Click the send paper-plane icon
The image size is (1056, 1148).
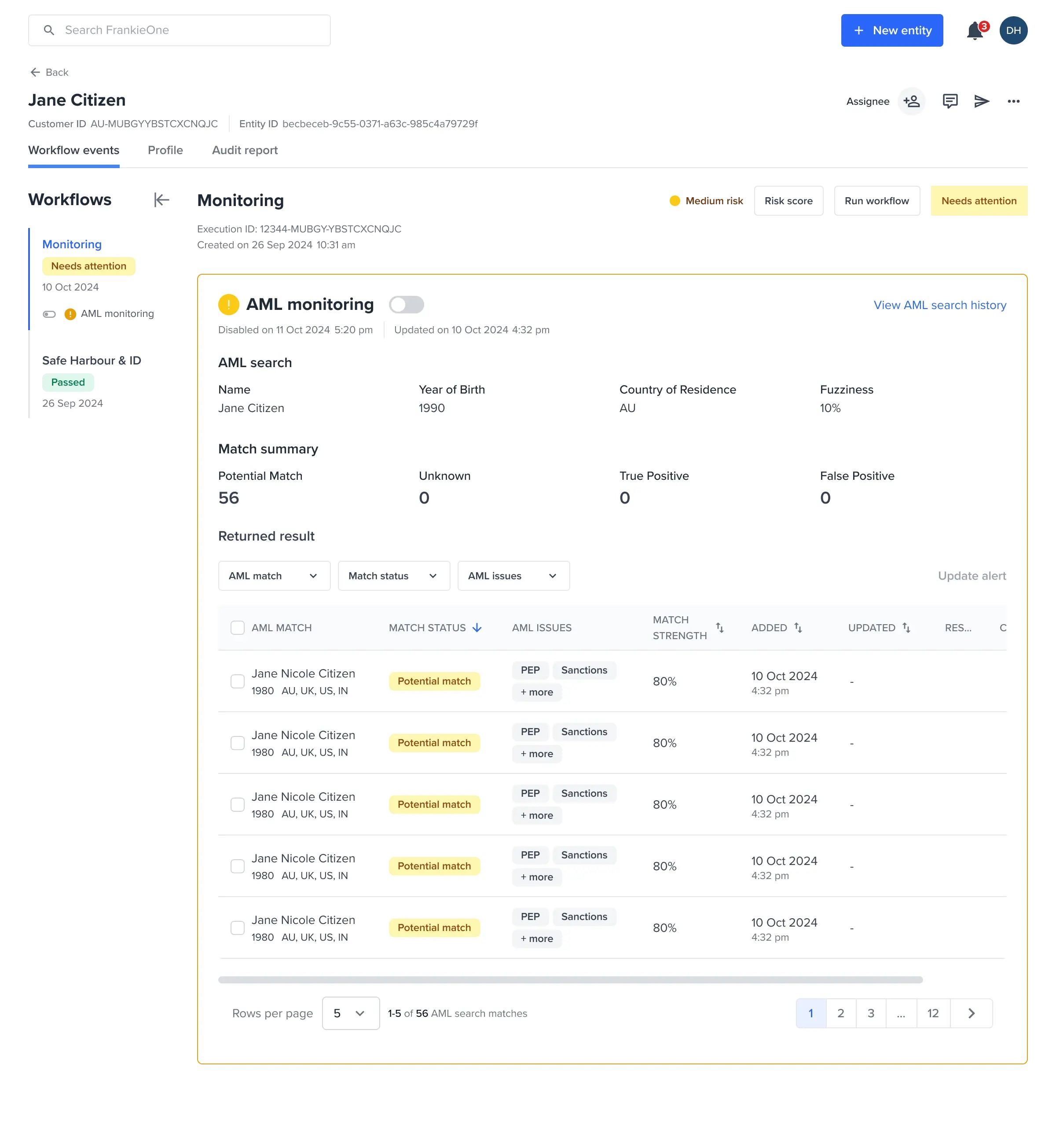click(981, 101)
